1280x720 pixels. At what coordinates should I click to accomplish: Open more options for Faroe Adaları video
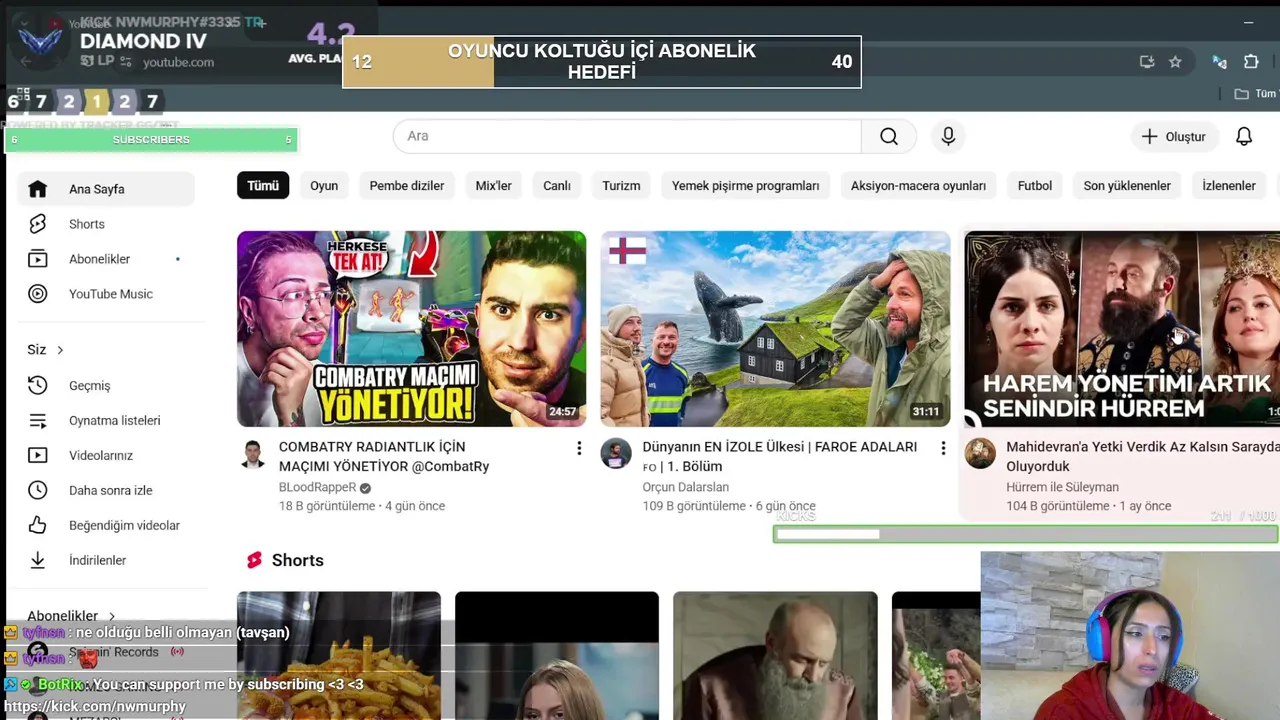tap(942, 449)
